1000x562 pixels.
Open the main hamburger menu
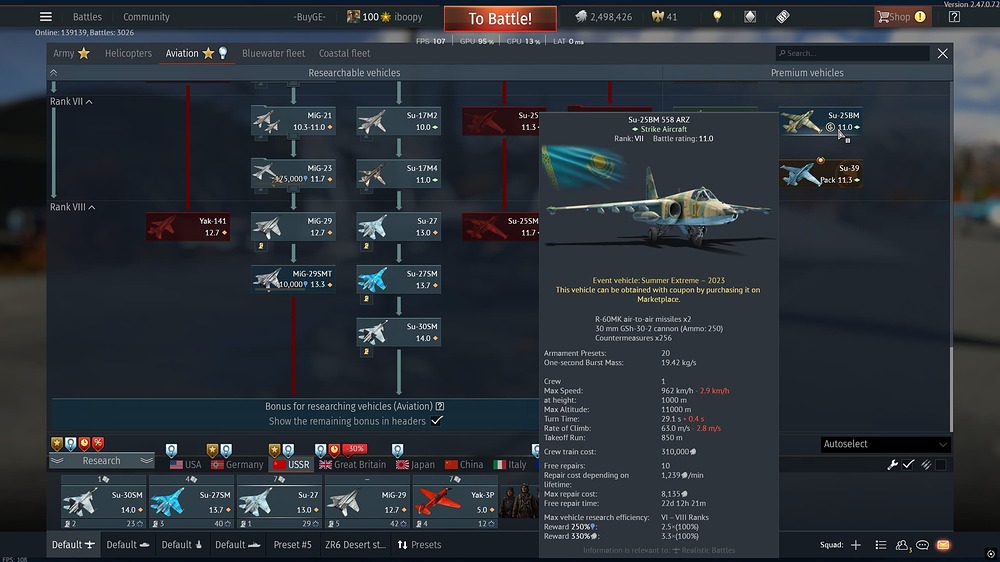click(x=46, y=17)
